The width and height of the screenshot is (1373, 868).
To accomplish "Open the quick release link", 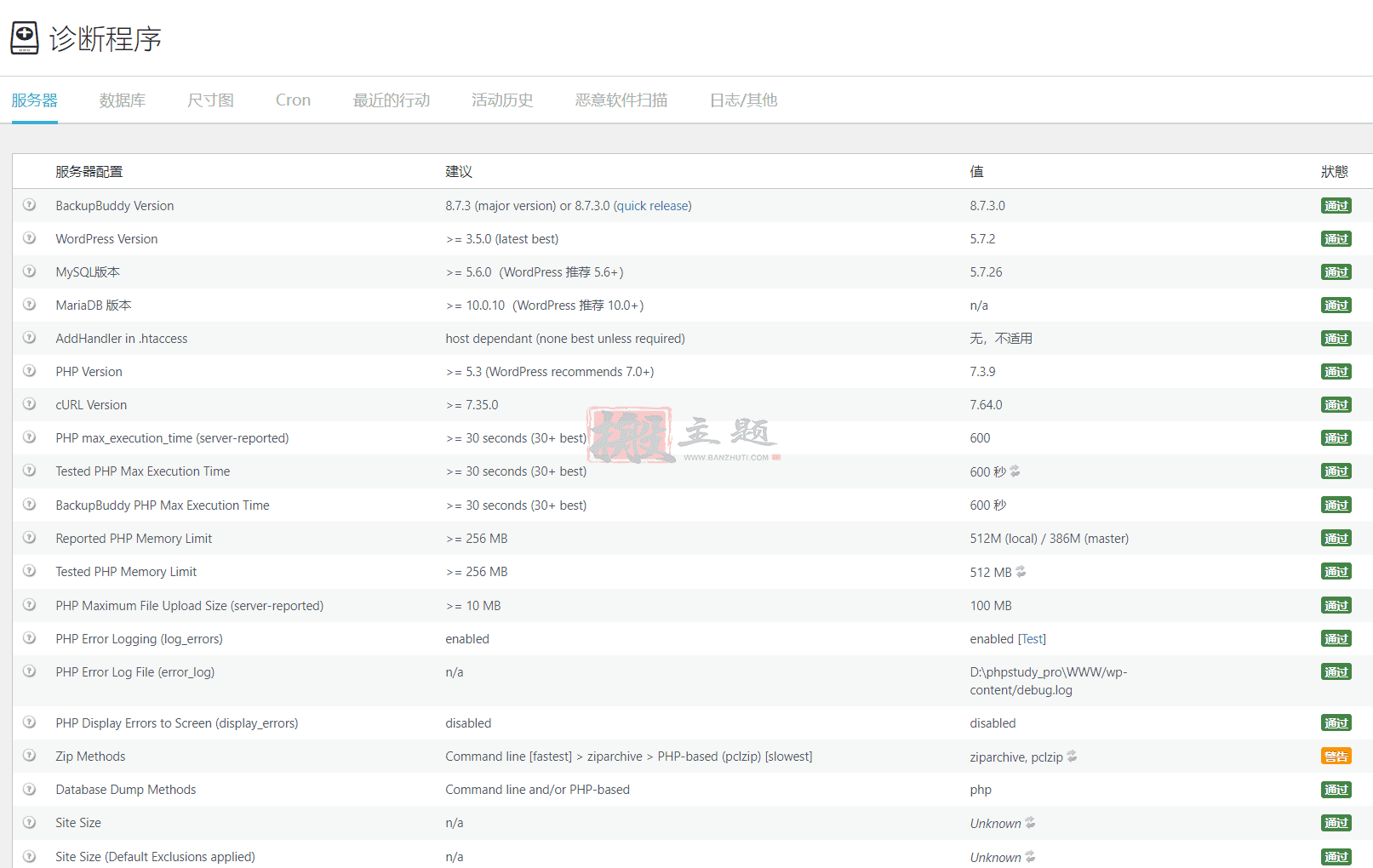I will click(x=652, y=206).
